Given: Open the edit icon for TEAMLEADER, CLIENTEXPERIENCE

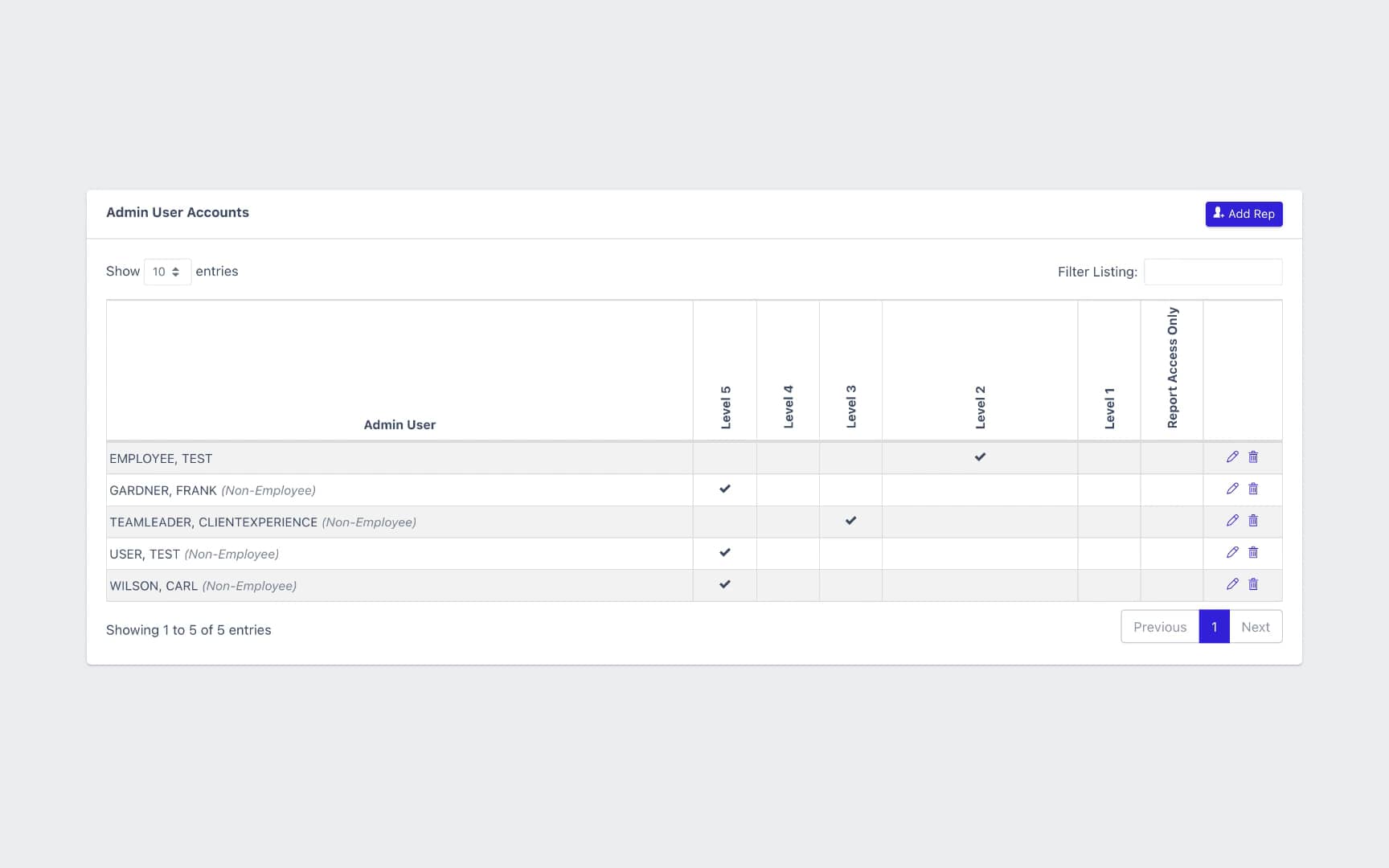Looking at the screenshot, I should click(1232, 521).
